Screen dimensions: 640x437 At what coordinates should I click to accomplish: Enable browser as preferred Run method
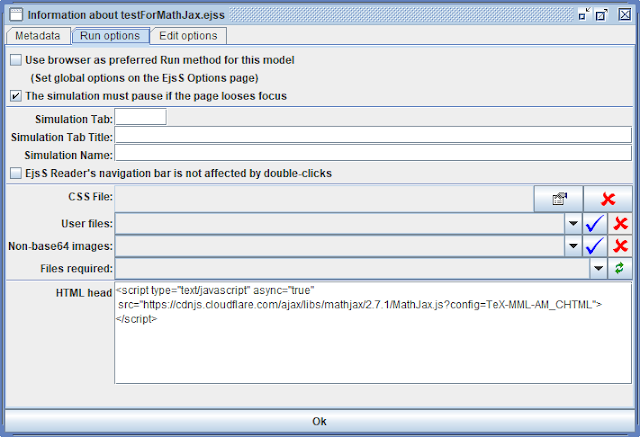pyautogui.click(x=16, y=60)
